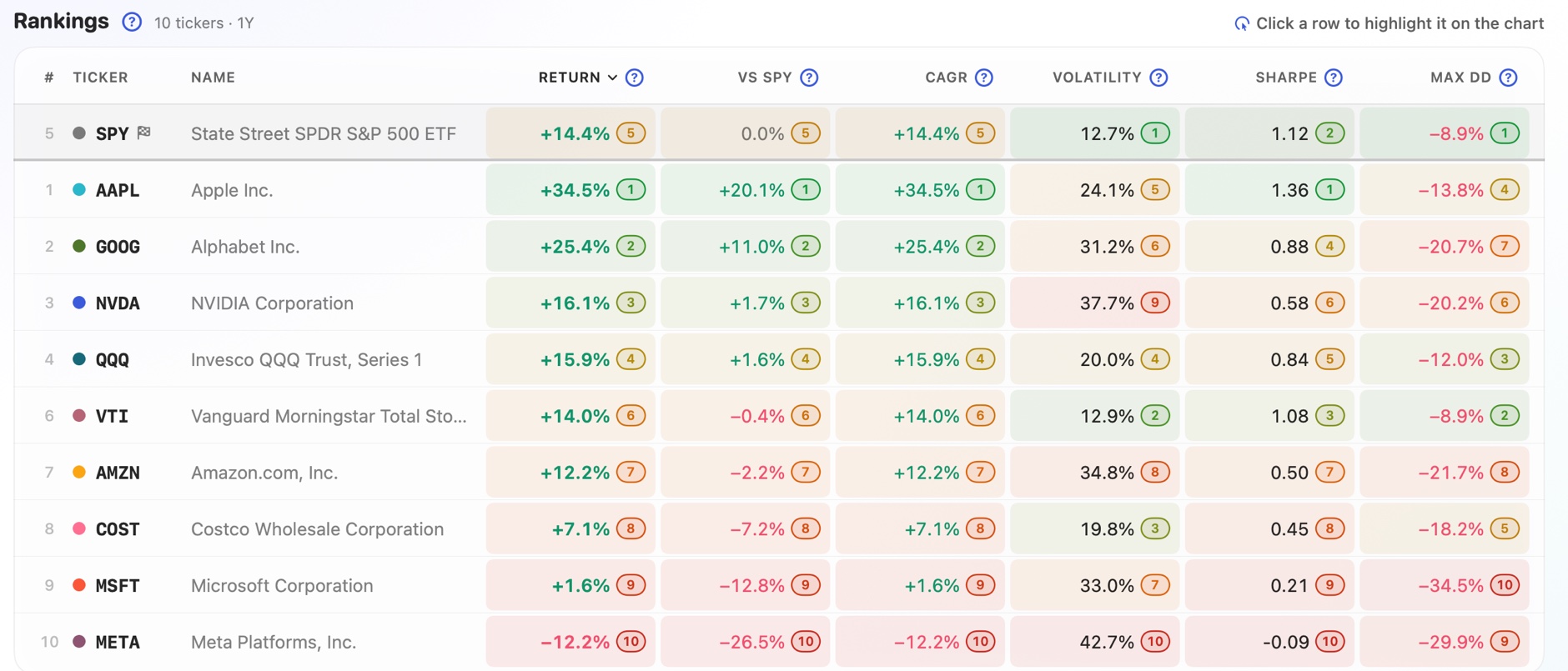The height and width of the screenshot is (671, 1568).
Task: Open the RETURN column help icon
Action: tap(635, 78)
